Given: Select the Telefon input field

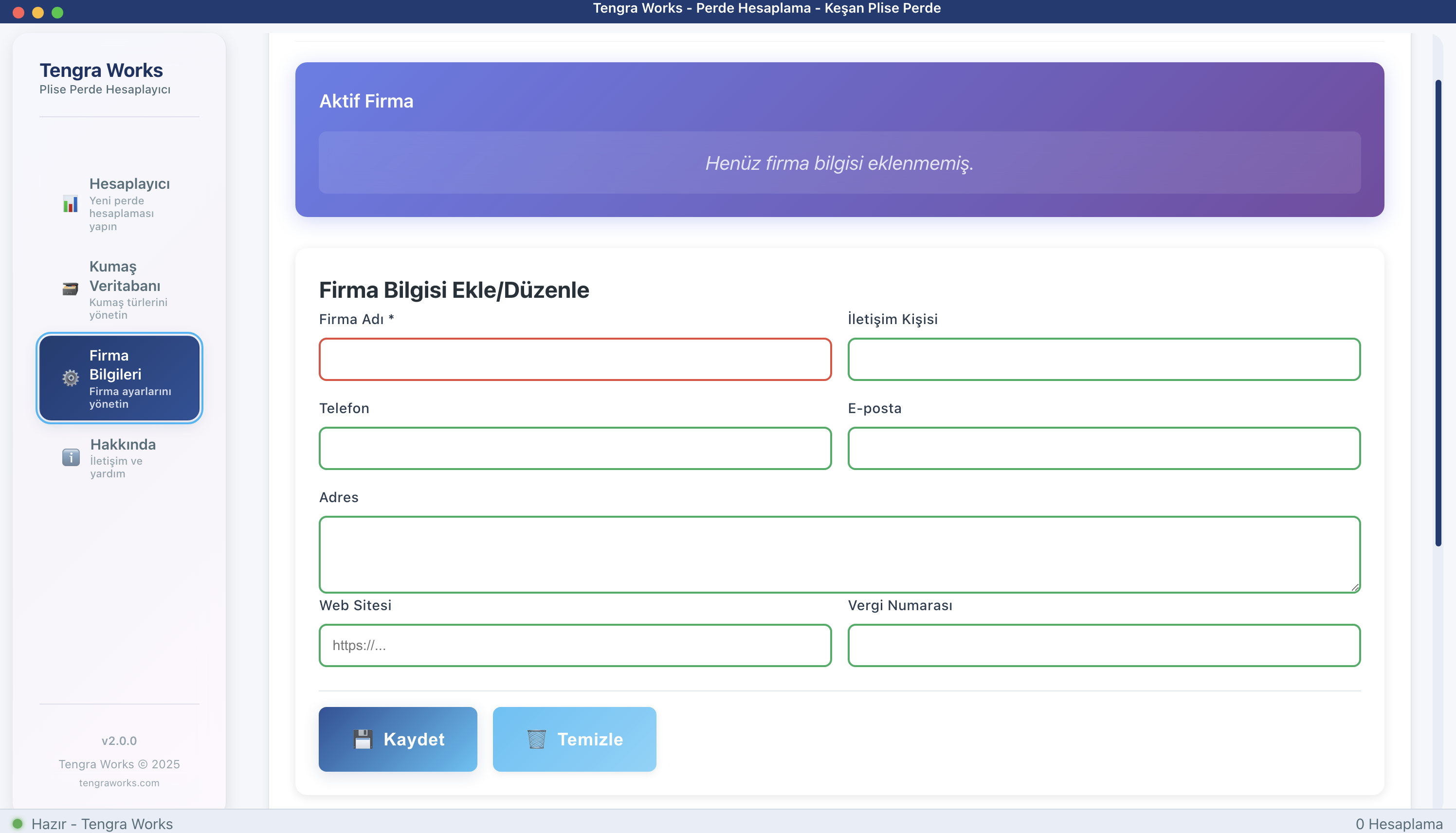Looking at the screenshot, I should click(575, 449).
